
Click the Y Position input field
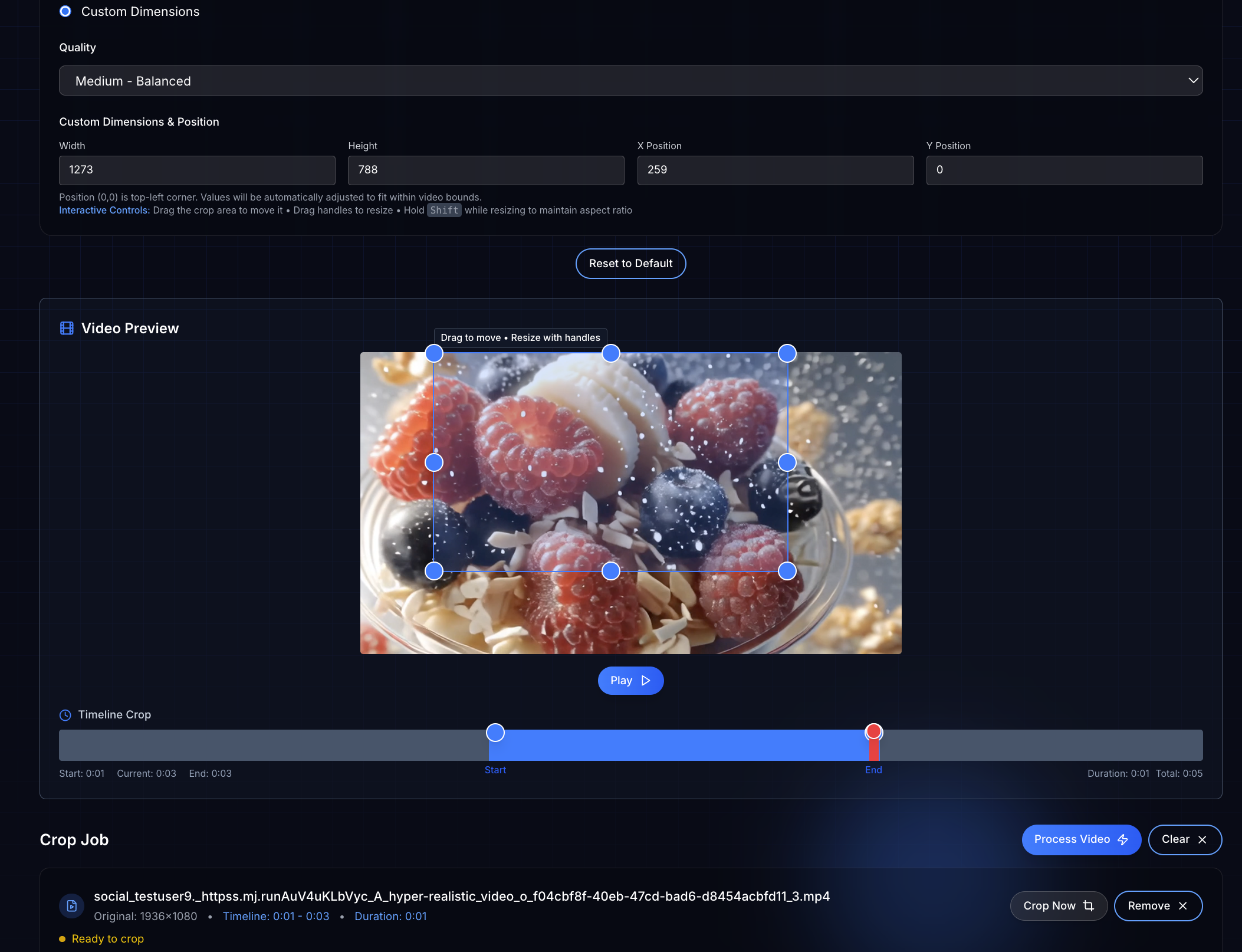point(1064,170)
